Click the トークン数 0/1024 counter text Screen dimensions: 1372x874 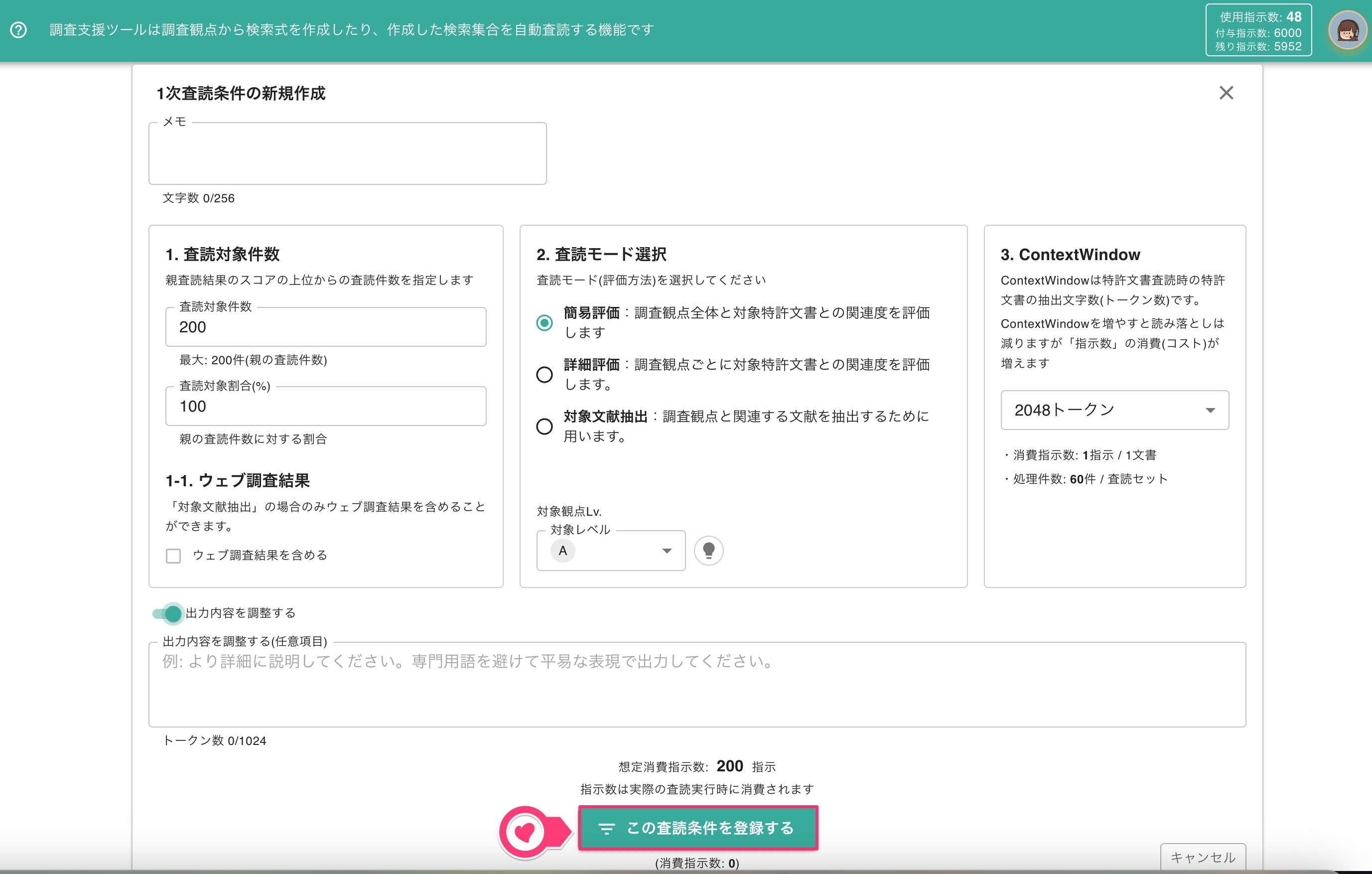pos(214,740)
